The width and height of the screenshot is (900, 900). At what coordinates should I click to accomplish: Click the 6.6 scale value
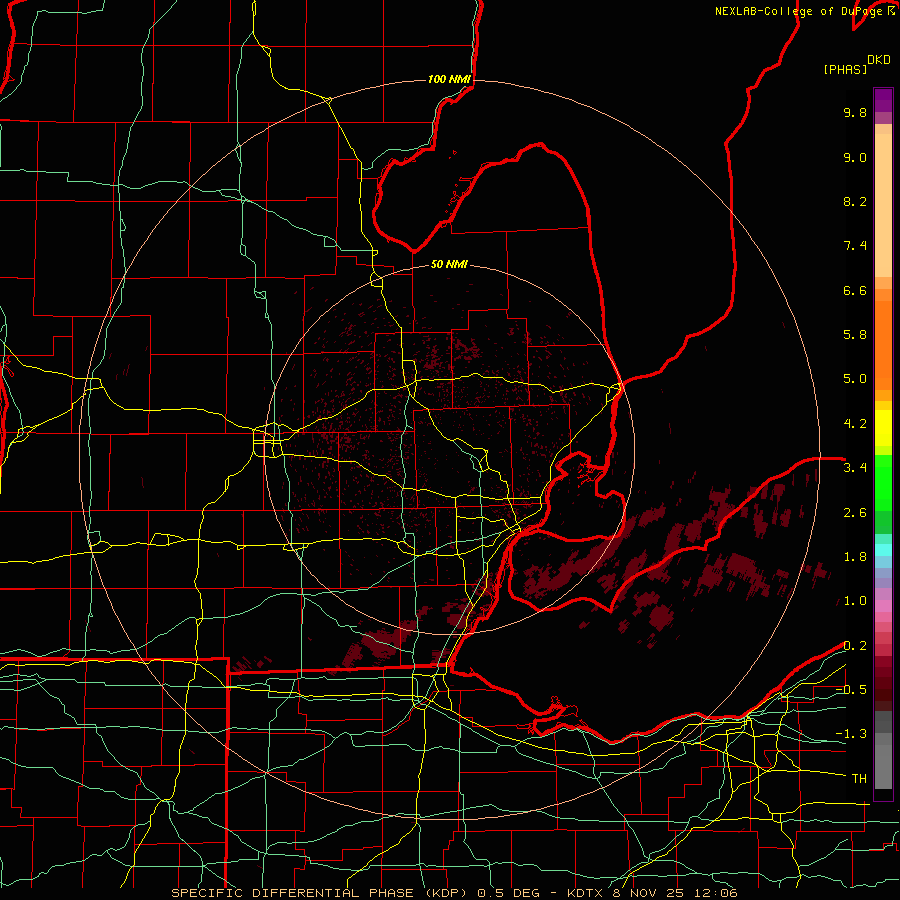click(855, 290)
